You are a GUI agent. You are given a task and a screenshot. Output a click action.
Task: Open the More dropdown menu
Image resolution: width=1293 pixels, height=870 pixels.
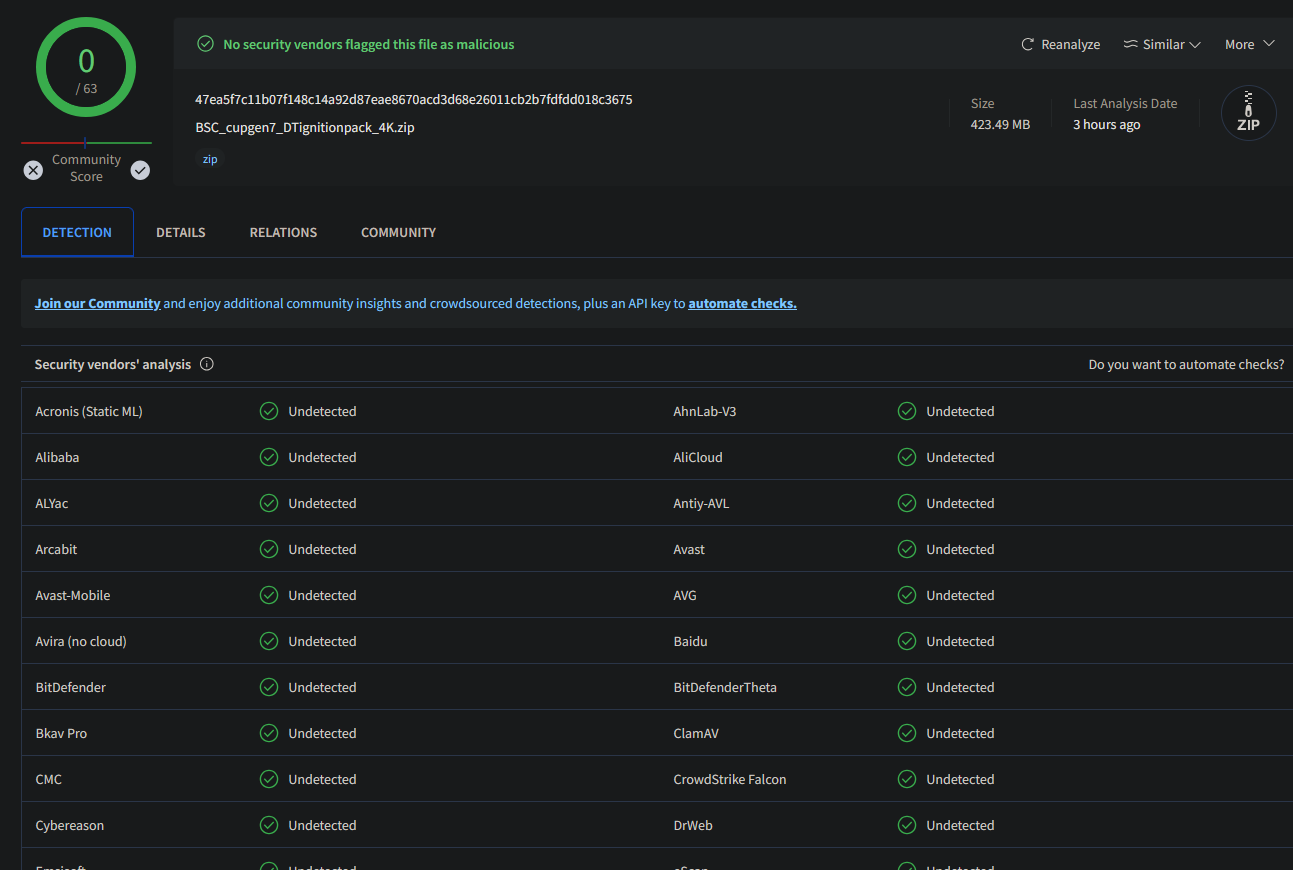pyautogui.click(x=1249, y=45)
